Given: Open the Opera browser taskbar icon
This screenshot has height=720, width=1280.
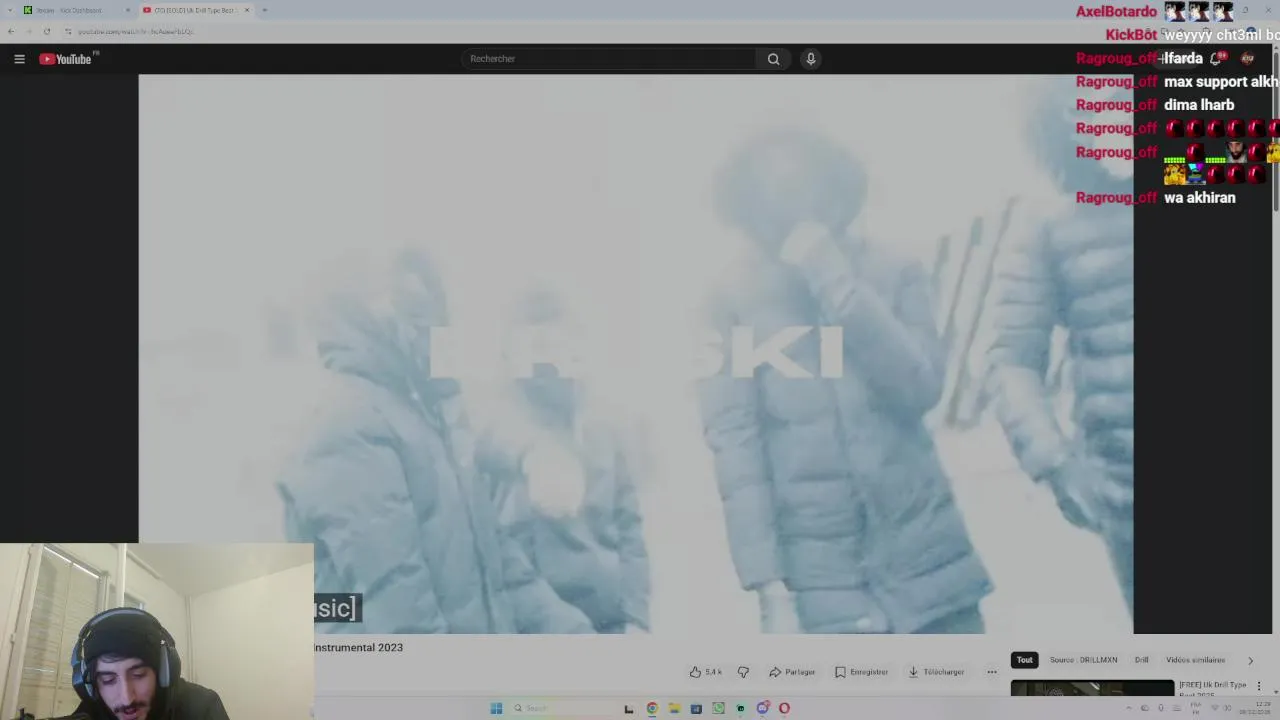Looking at the screenshot, I should pos(784,708).
